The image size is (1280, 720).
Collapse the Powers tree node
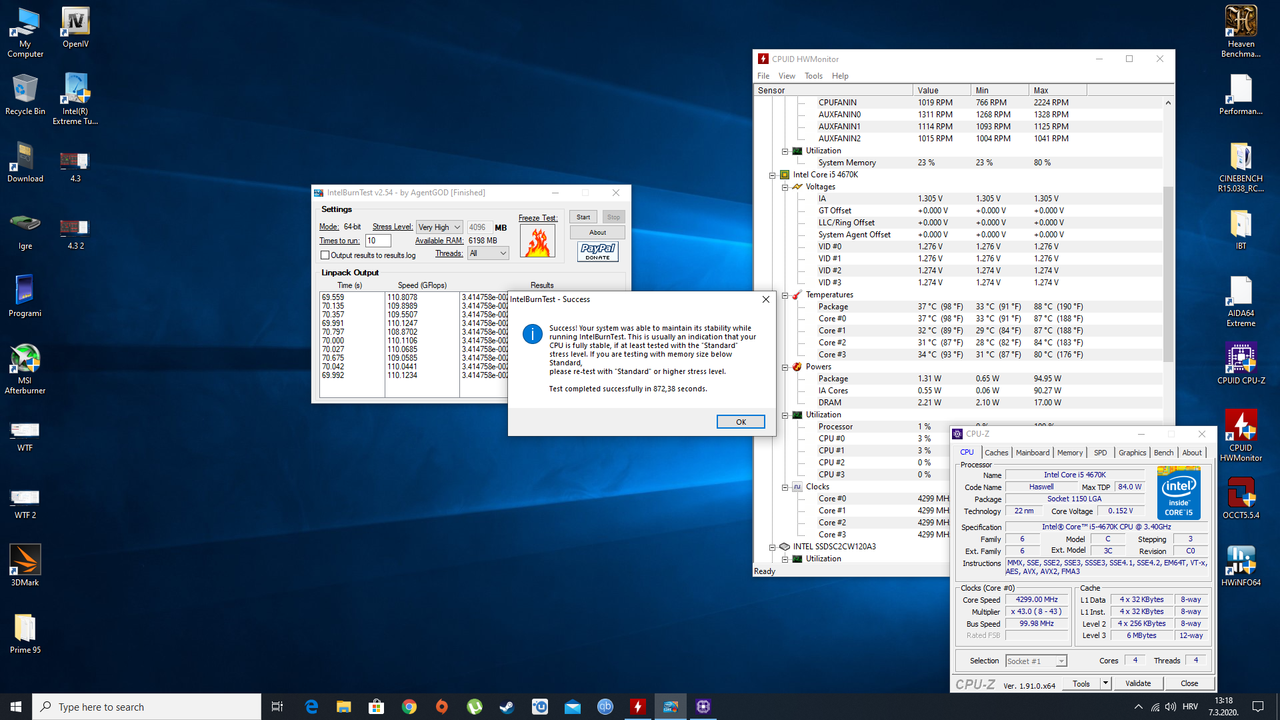(785, 367)
